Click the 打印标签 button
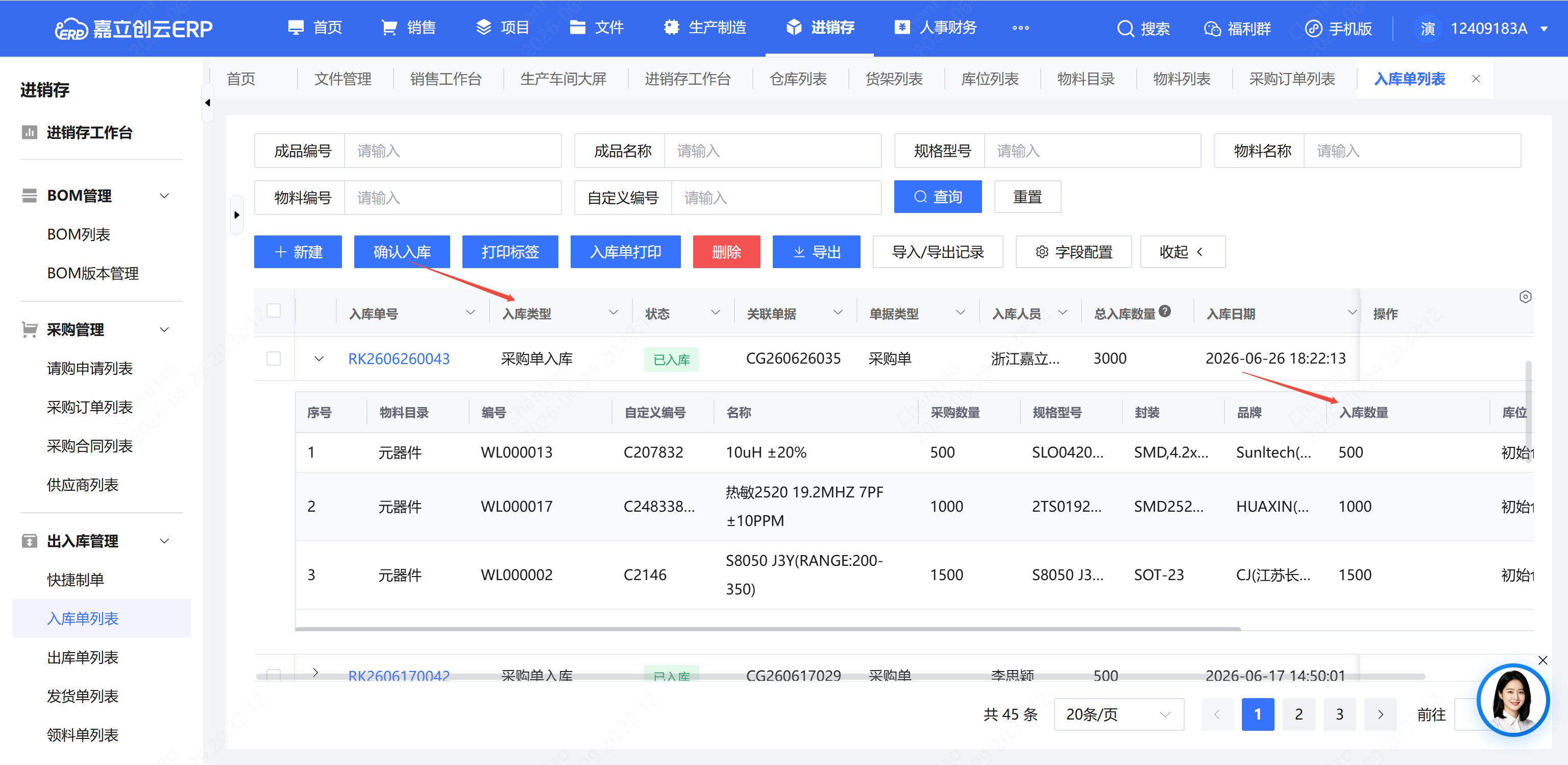Image resolution: width=1568 pixels, height=765 pixels. pyautogui.click(x=510, y=252)
